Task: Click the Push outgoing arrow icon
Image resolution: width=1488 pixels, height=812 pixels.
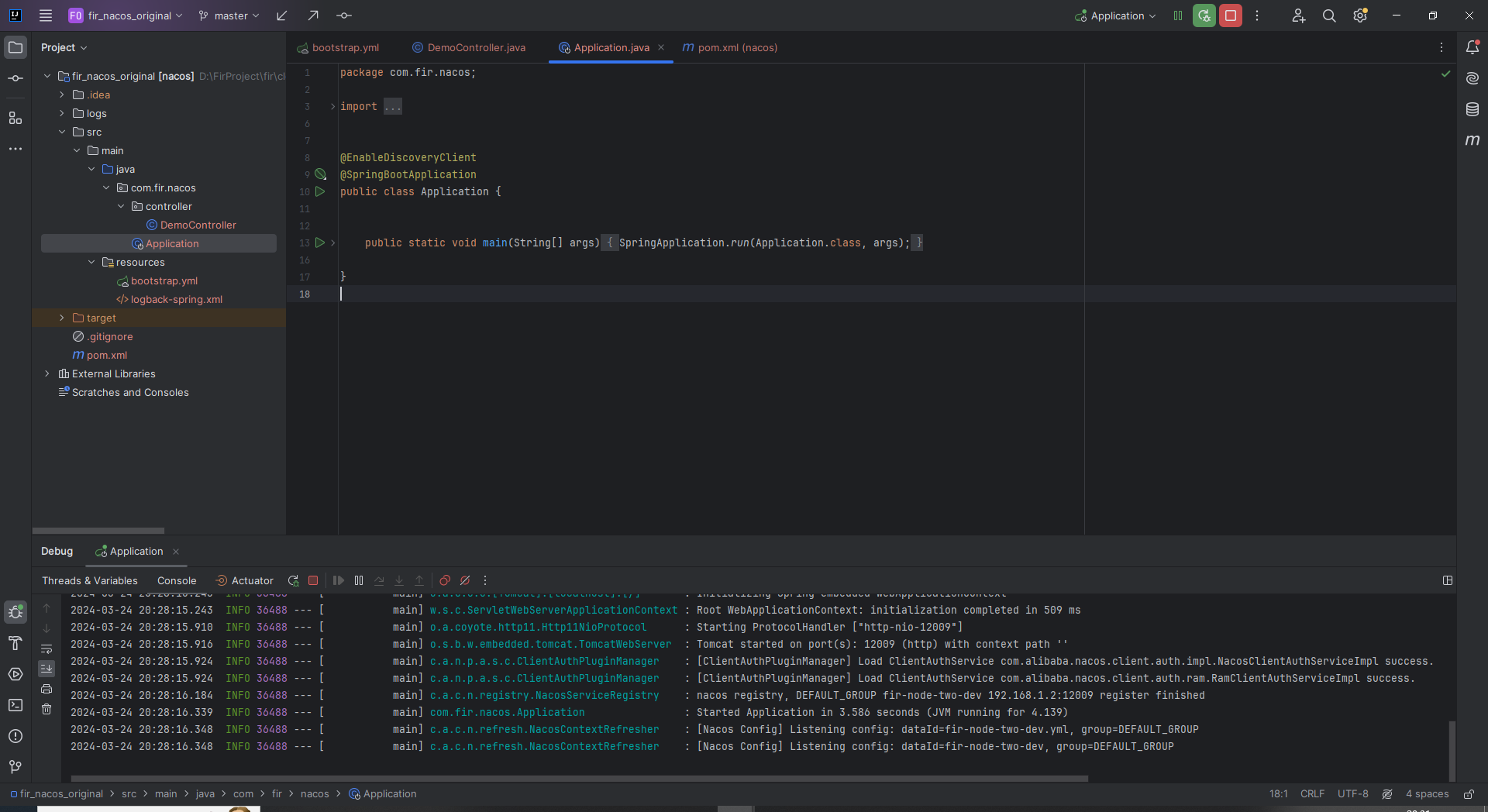Action: [313, 15]
